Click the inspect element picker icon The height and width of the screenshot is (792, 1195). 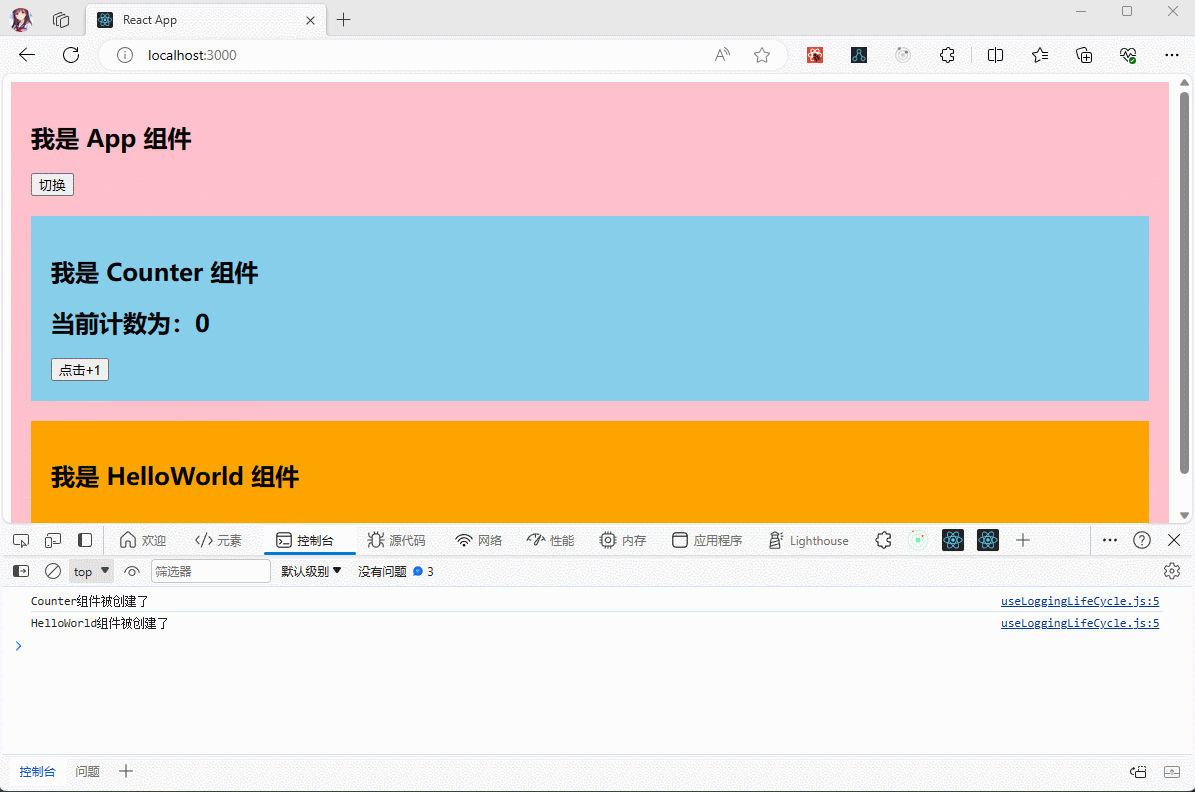tap(21, 540)
